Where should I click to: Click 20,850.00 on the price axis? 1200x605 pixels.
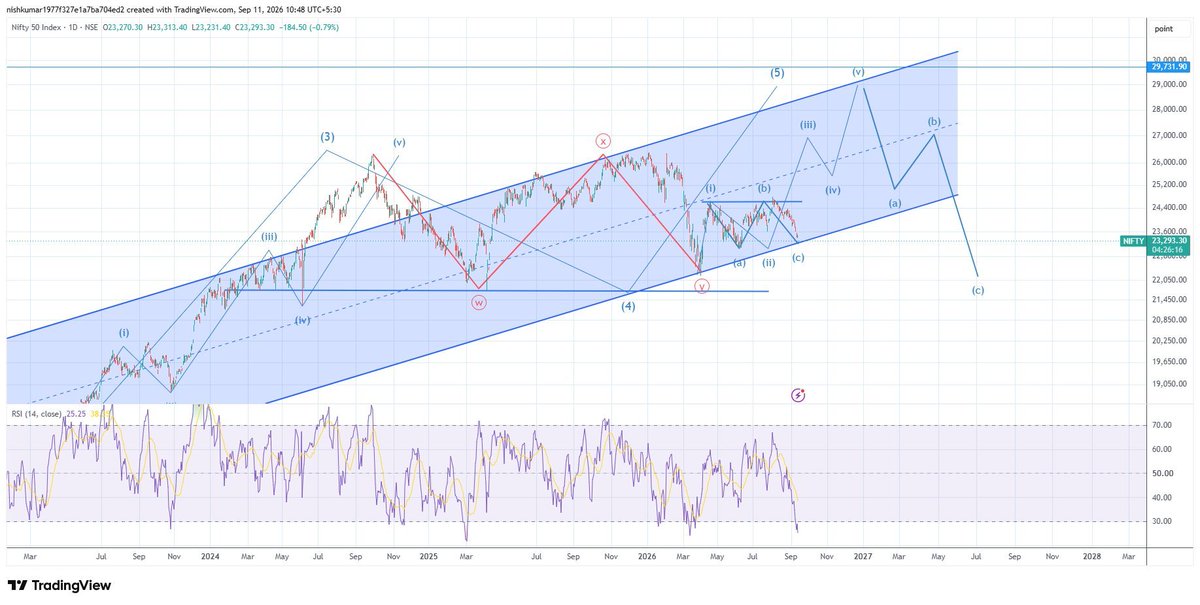[x=1170, y=319]
